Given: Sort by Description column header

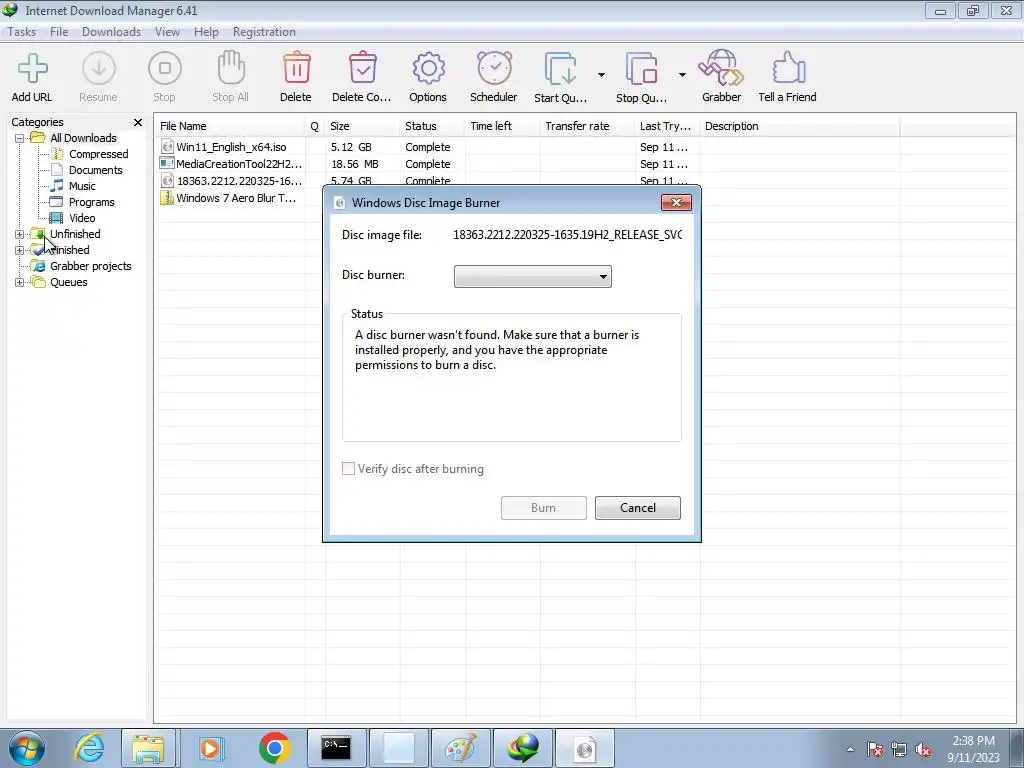Looking at the screenshot, I should point(799,126).
